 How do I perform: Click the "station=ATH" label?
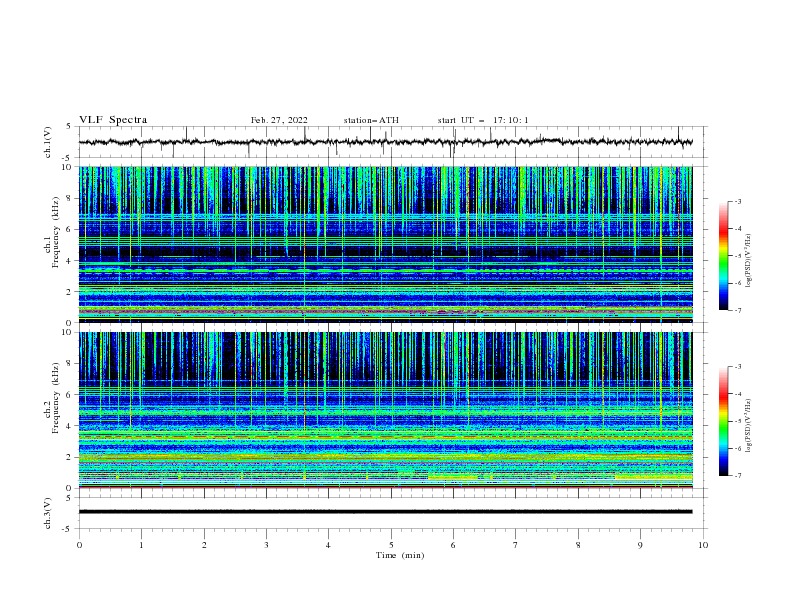coord(371,120)
